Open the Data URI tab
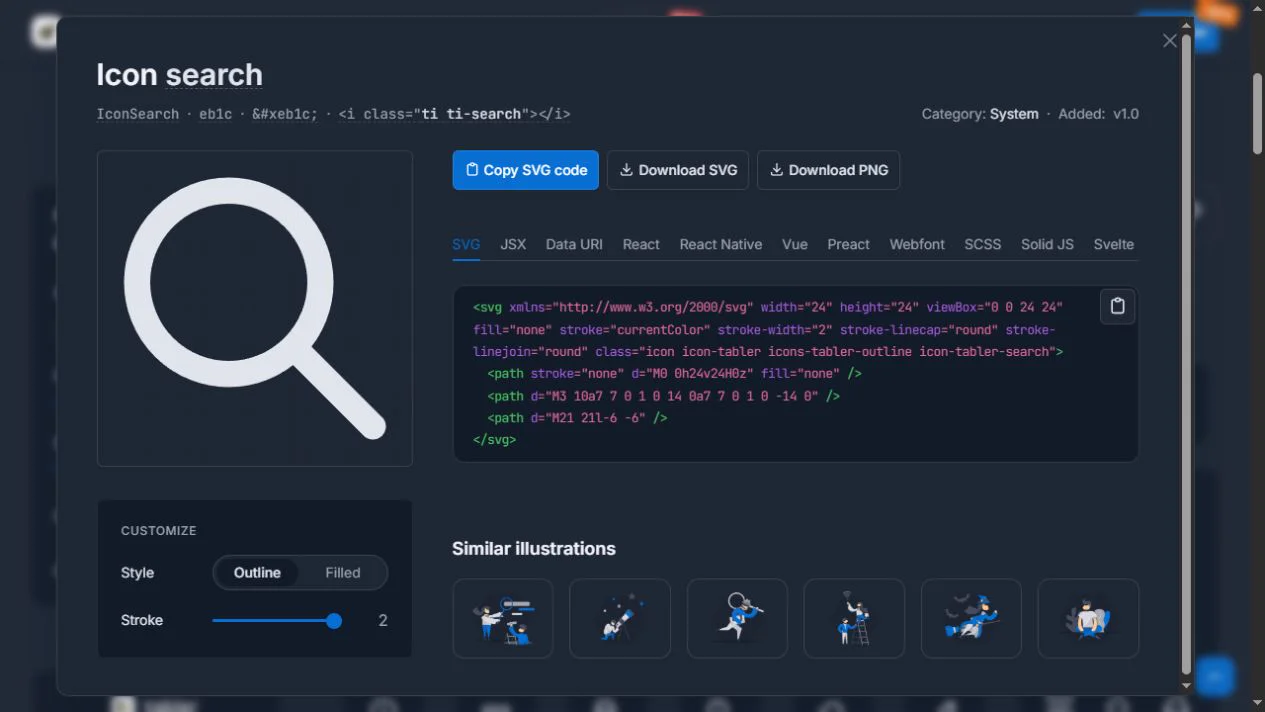 point(574,244)
